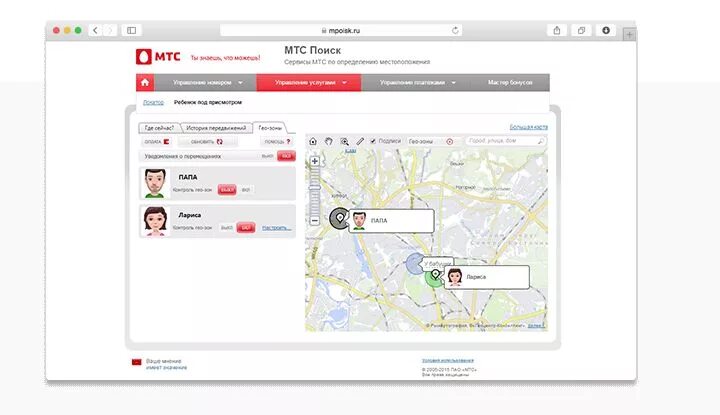
Task: Go back with the browser back arrow
Action: pyautogui.click(x=96, y=30)
